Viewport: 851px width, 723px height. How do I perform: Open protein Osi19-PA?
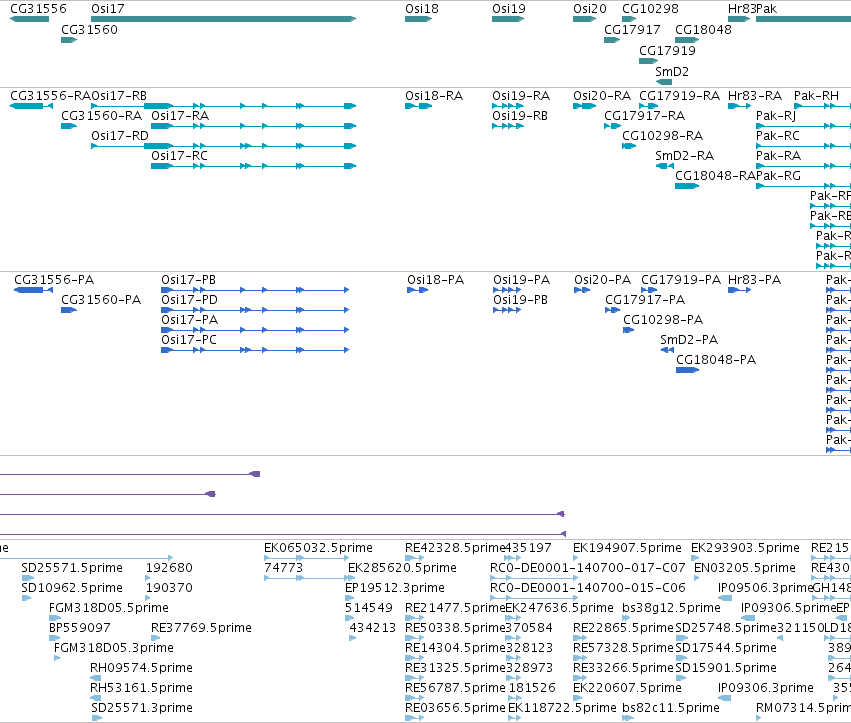[522, 280]
